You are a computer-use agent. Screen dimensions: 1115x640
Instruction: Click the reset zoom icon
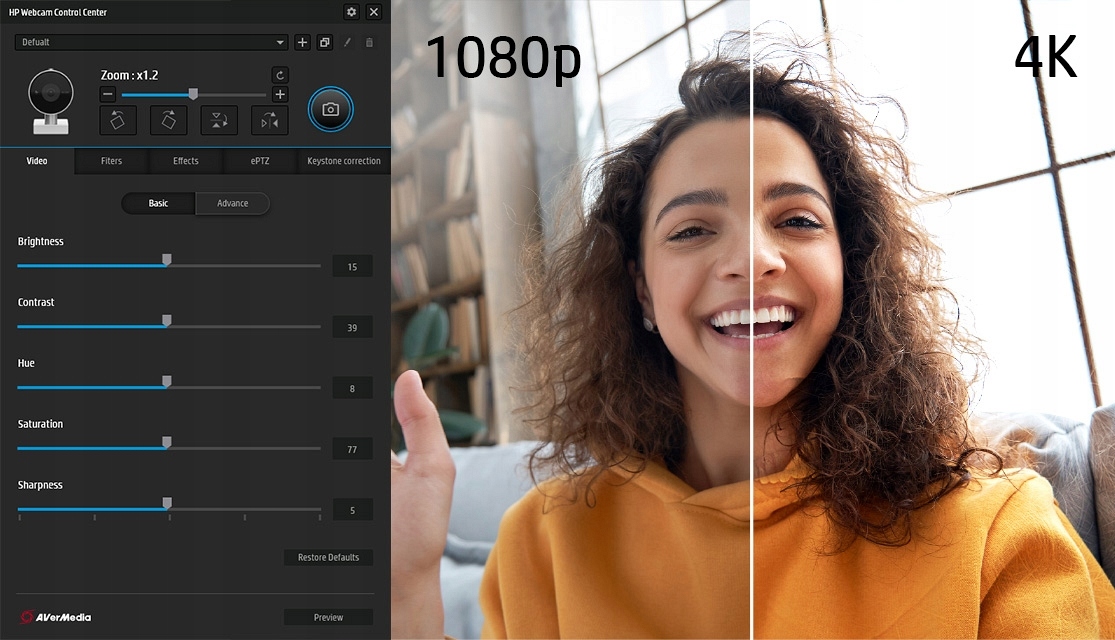280,75
